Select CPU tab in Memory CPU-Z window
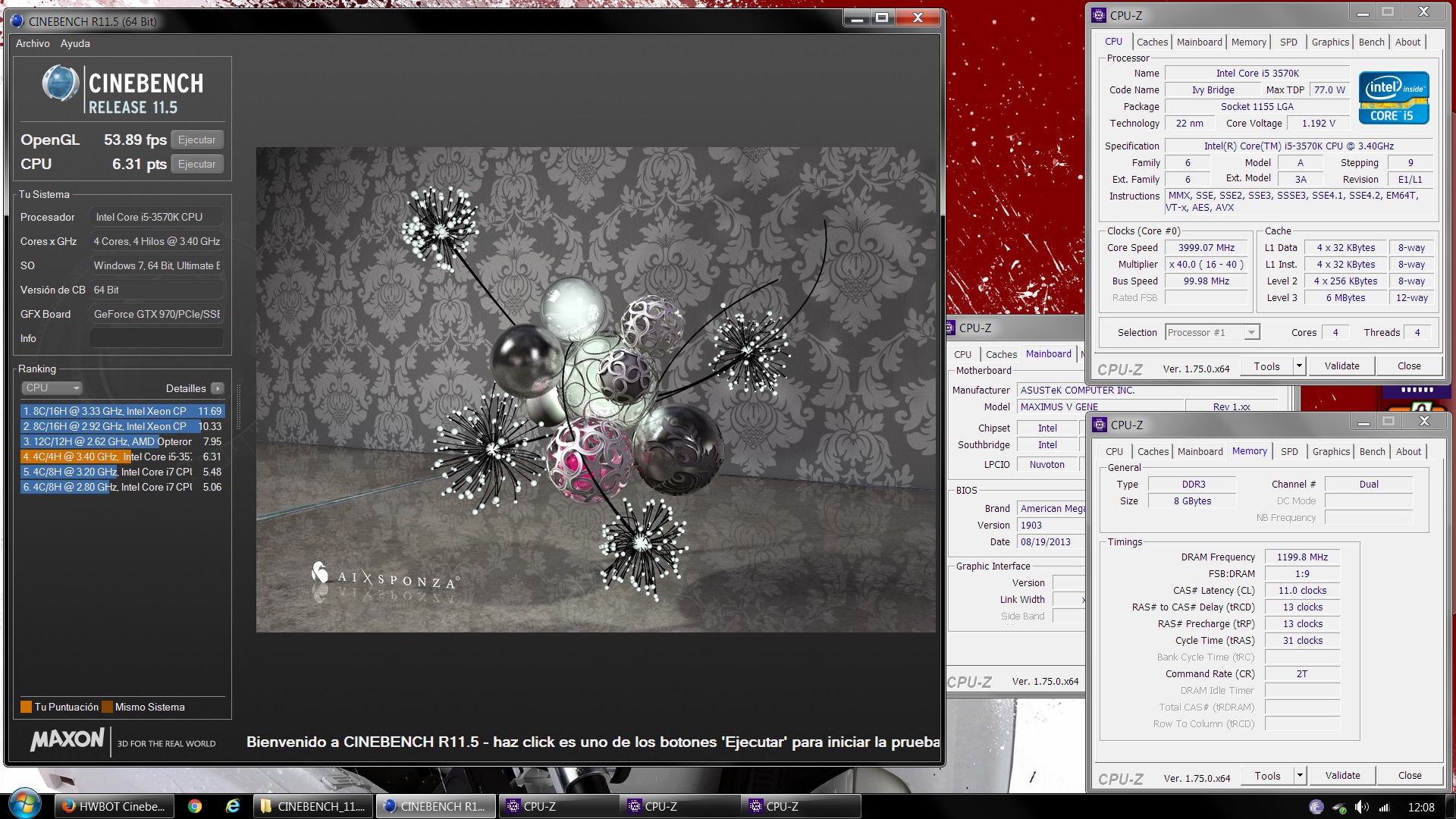Viewport: 1456px width, 819px height. tap(1114, 452)
